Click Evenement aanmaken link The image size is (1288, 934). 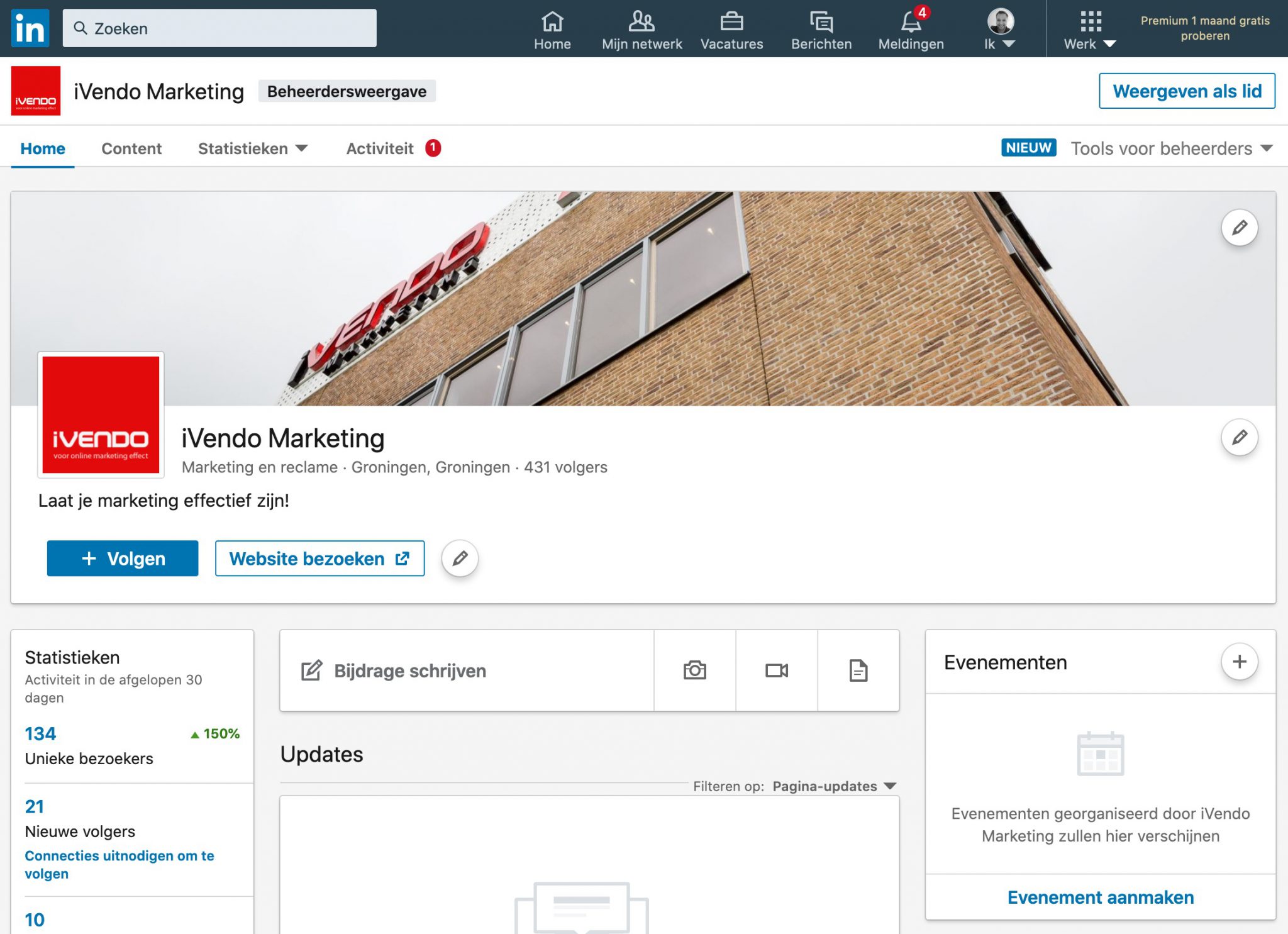(1100, 897)
